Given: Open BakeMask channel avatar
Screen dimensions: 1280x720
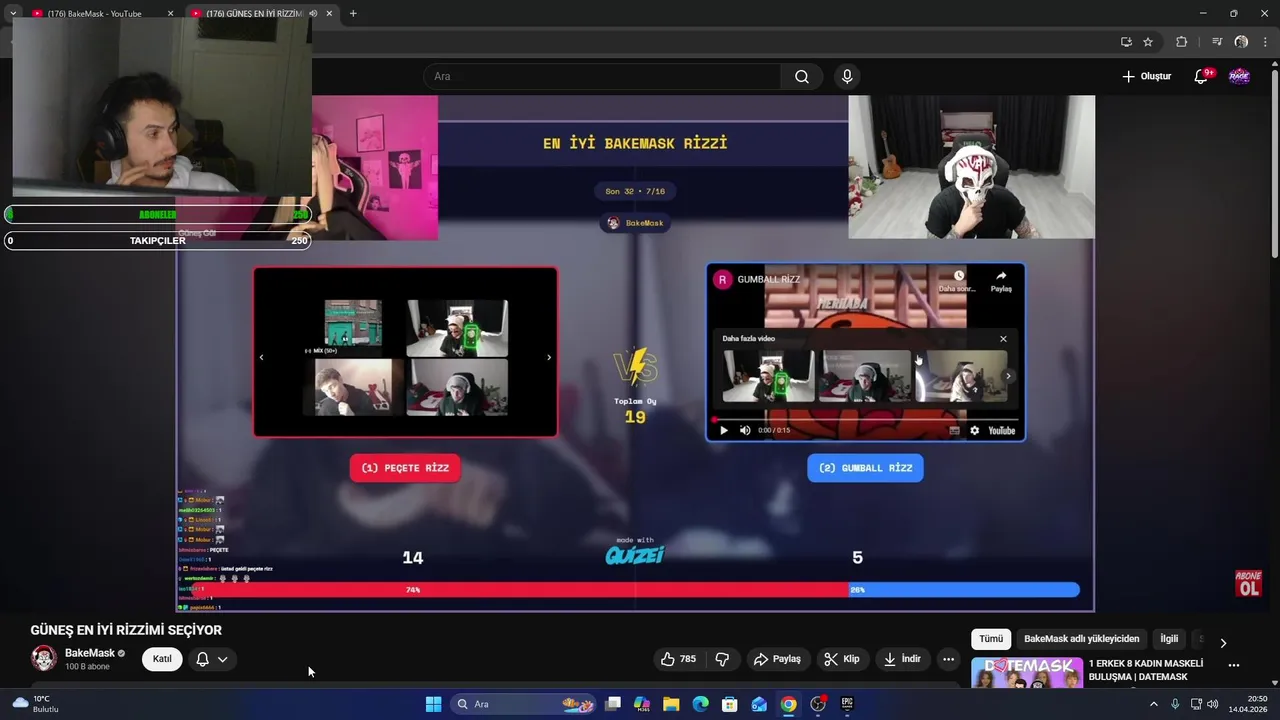Looking at the screenshot, I should pyautogui.click(x=44, y=658).
